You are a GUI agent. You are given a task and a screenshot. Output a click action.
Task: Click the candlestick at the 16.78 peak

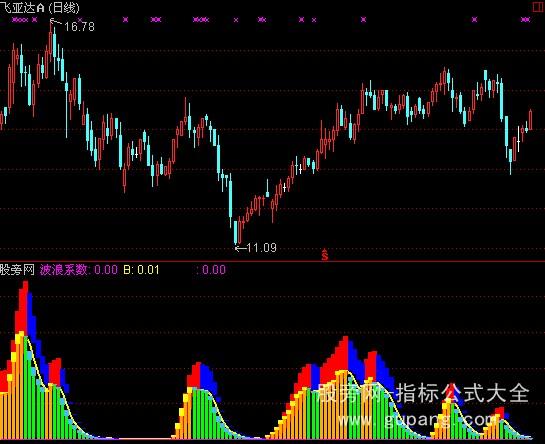point(51,42)
